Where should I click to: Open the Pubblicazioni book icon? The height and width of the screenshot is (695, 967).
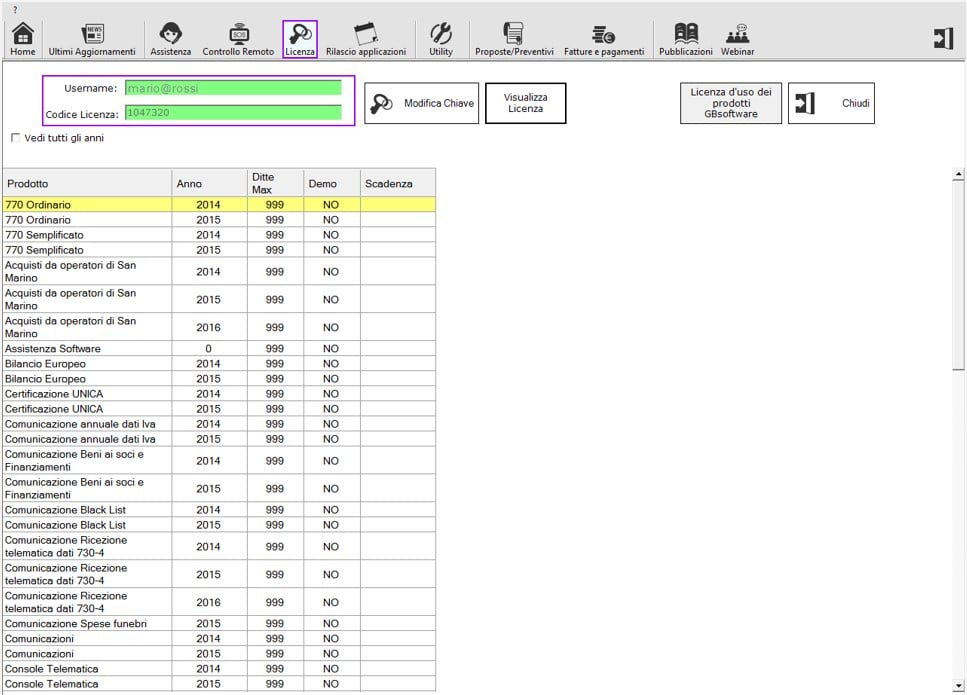pyautogui.click(x=686, y=39)
